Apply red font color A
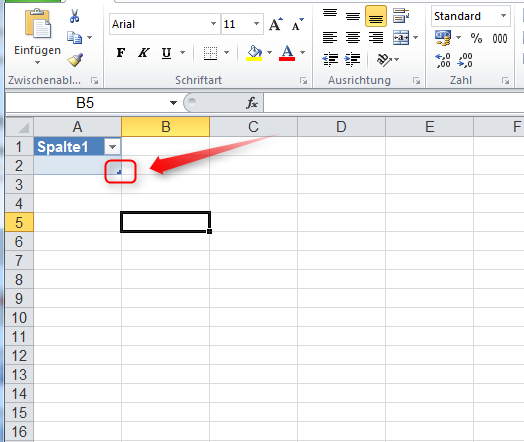 pos(287,53)
